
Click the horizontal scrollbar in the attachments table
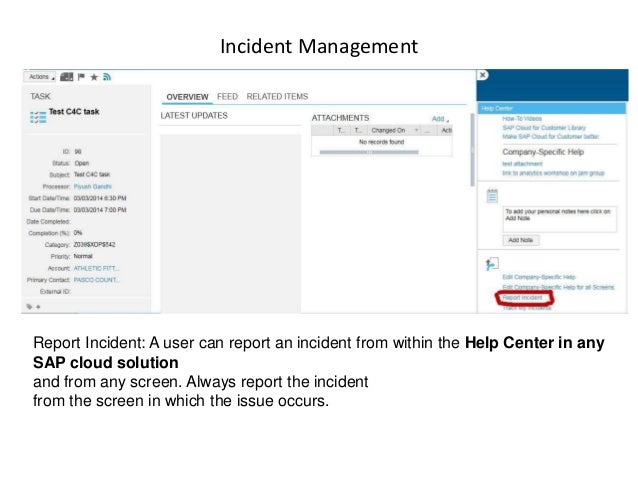pyautogui.click(x=369, y=152)
